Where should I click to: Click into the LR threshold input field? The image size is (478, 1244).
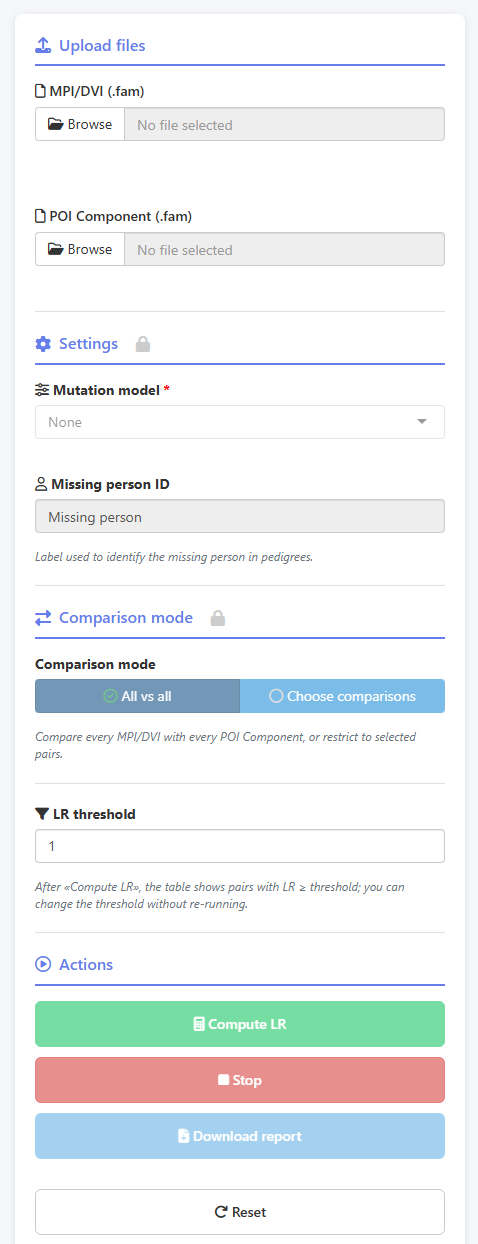coord(240,846)
